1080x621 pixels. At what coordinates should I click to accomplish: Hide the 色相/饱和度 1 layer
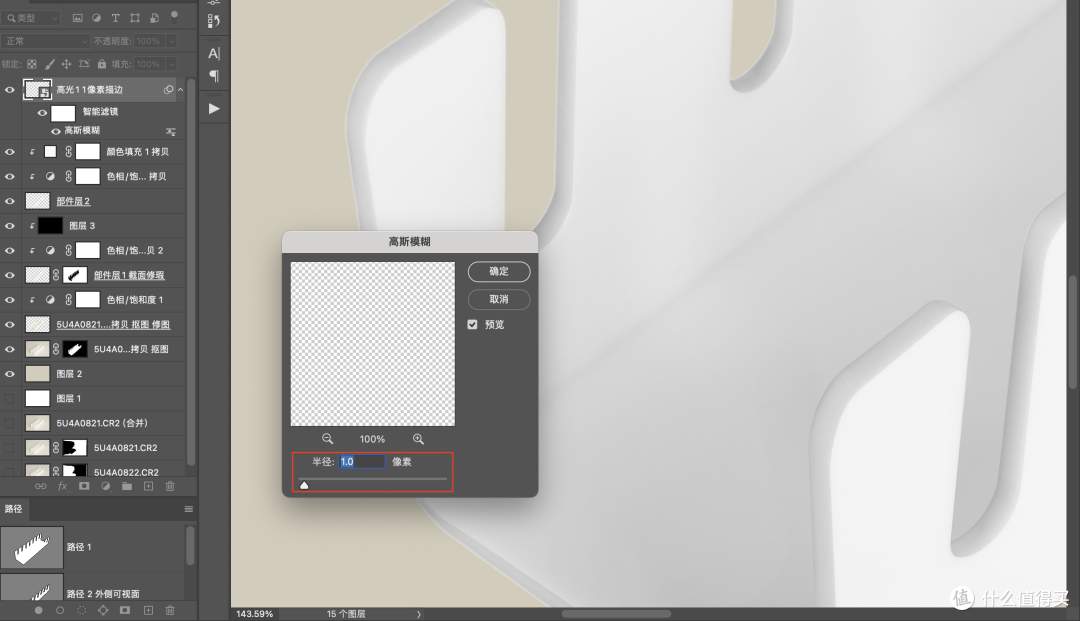pos(10,300)
